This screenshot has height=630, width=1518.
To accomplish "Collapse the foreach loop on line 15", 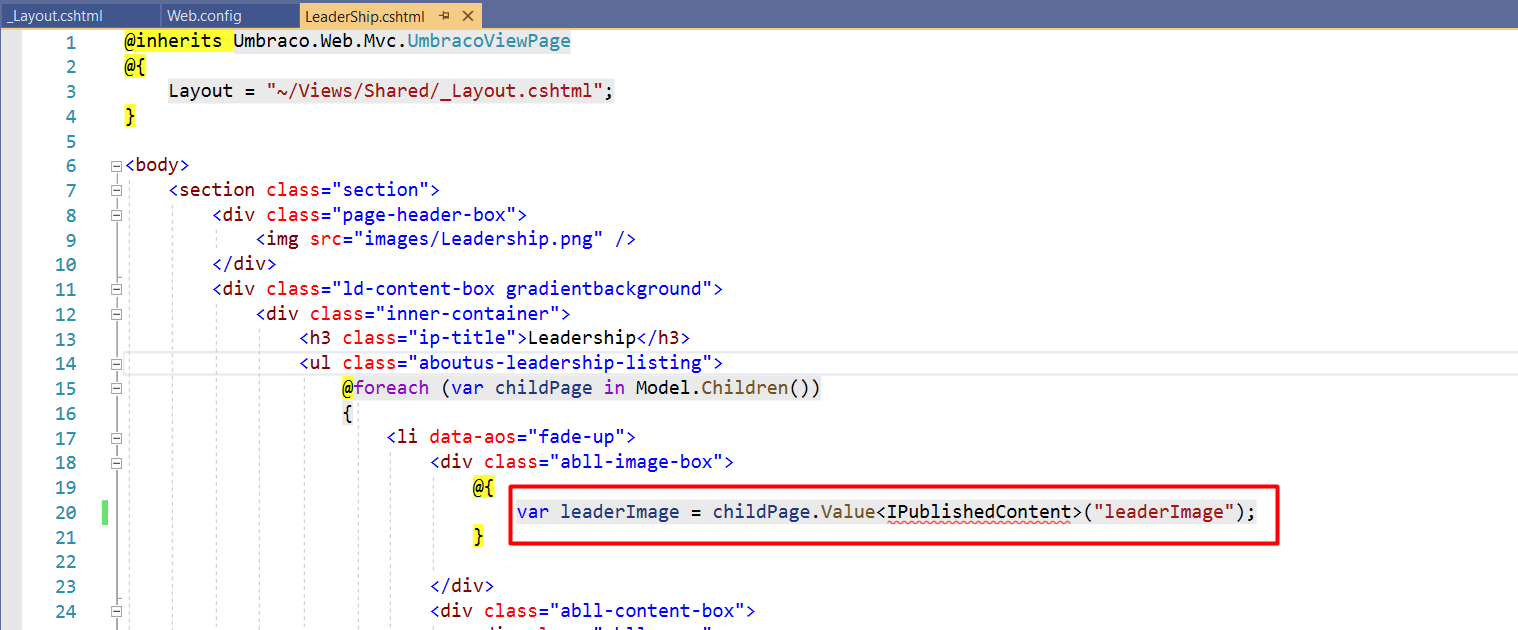I will pyautogui.click(x=117, y=389).
